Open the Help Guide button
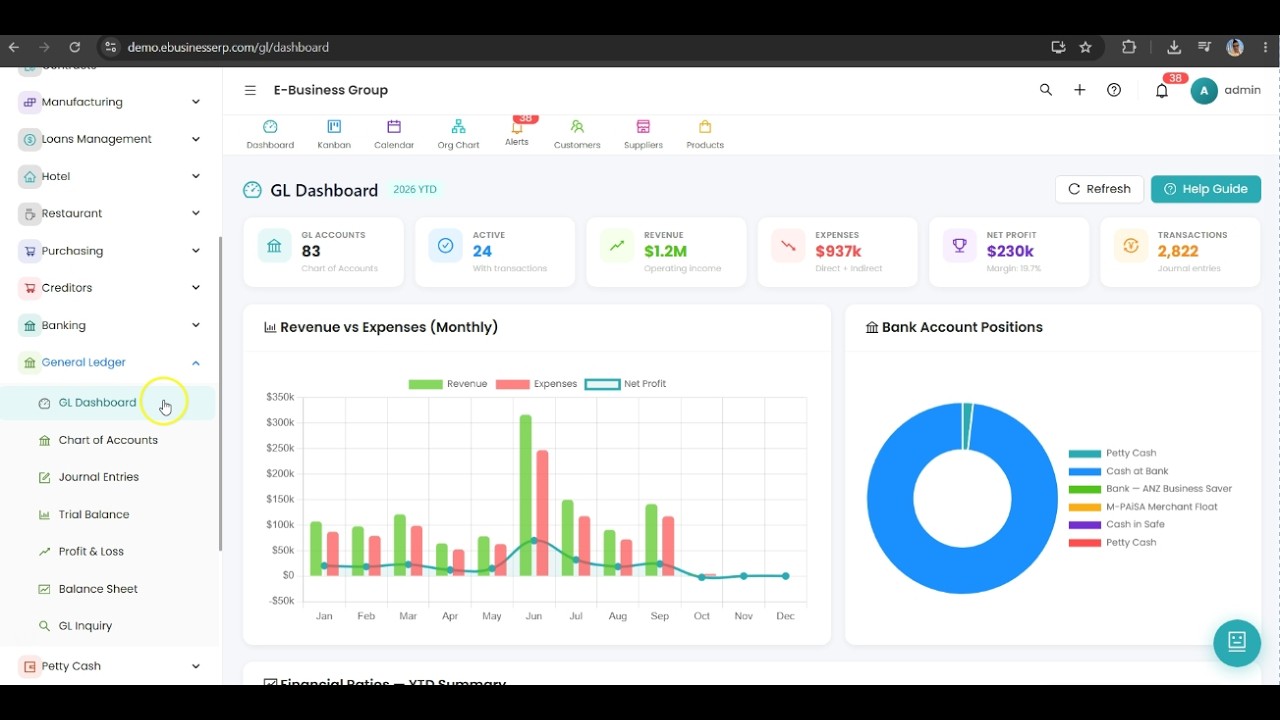Screen dimensions: 1280x720 pos(1206,189)
